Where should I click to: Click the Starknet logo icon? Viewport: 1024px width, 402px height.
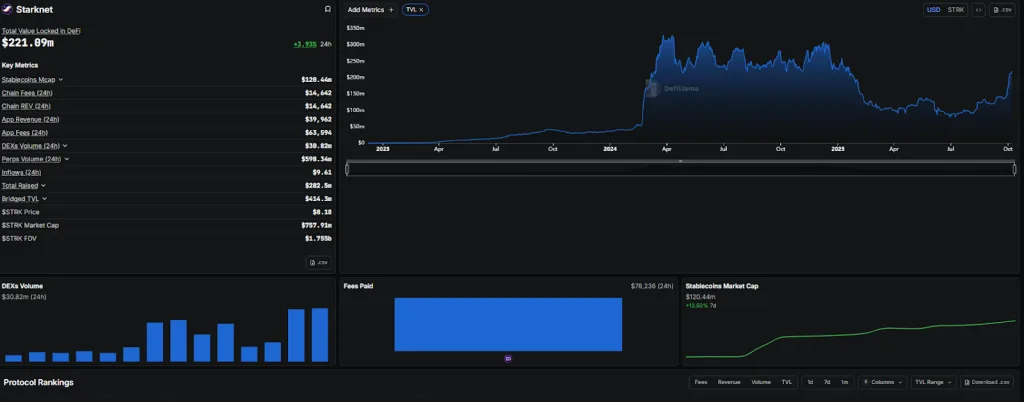(x=8, y=9)
